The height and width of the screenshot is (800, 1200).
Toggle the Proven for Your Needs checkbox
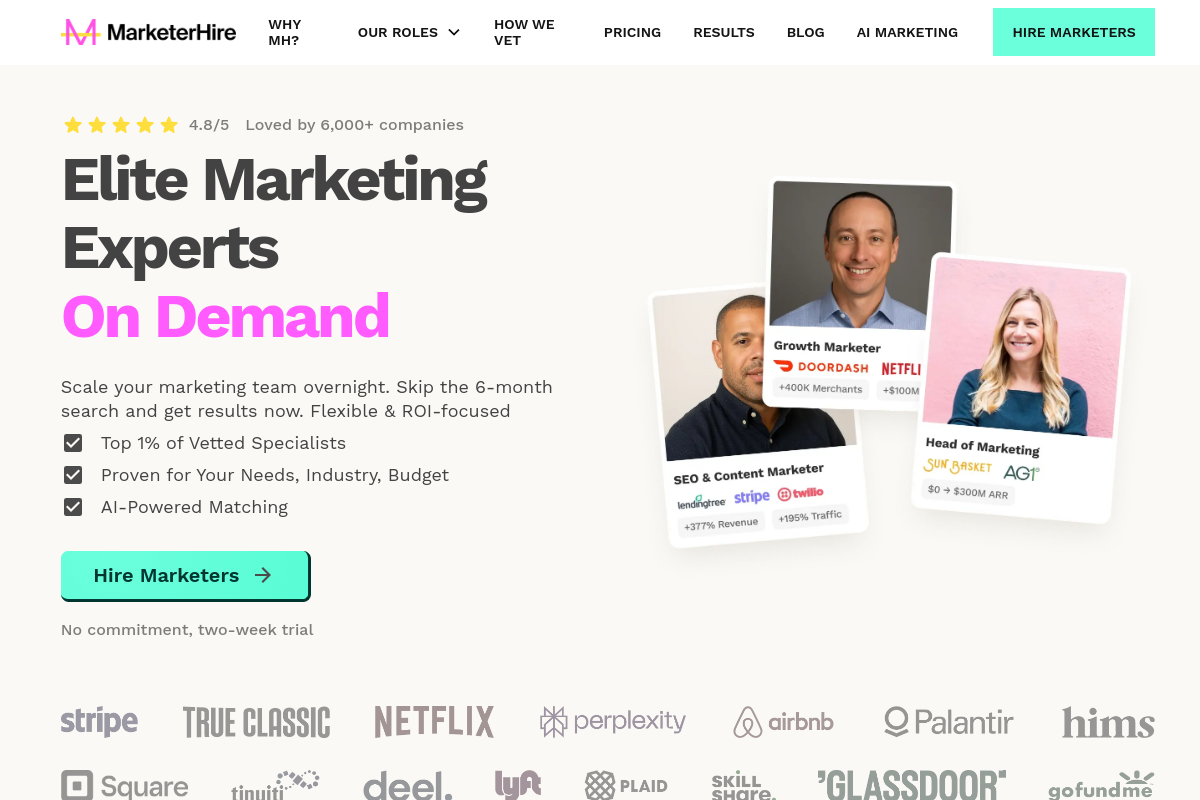click(73, 475)
